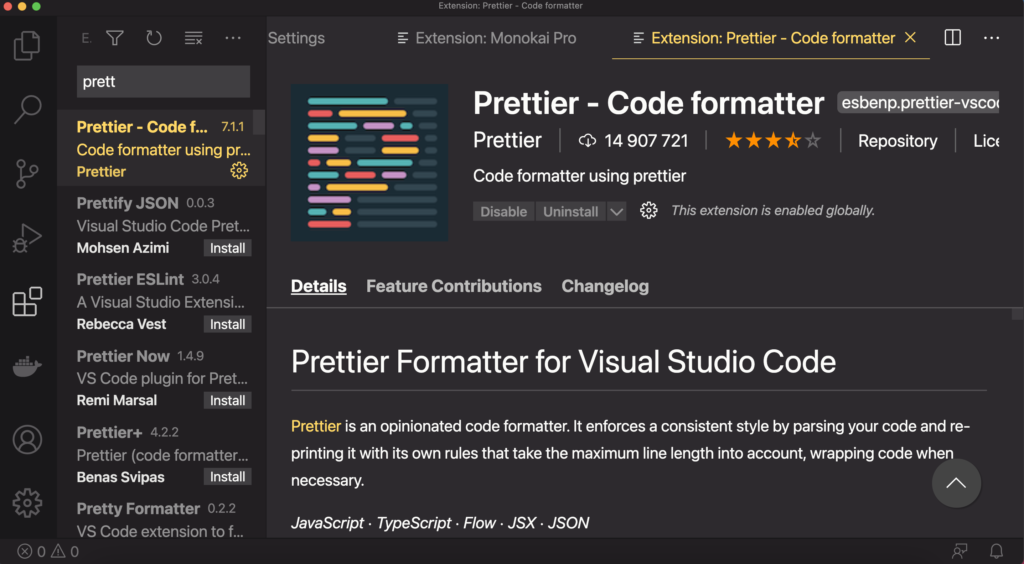Open the Manage gear in activity bar
This screenshot has height=564, width=1024.
[x=27, y=503]
